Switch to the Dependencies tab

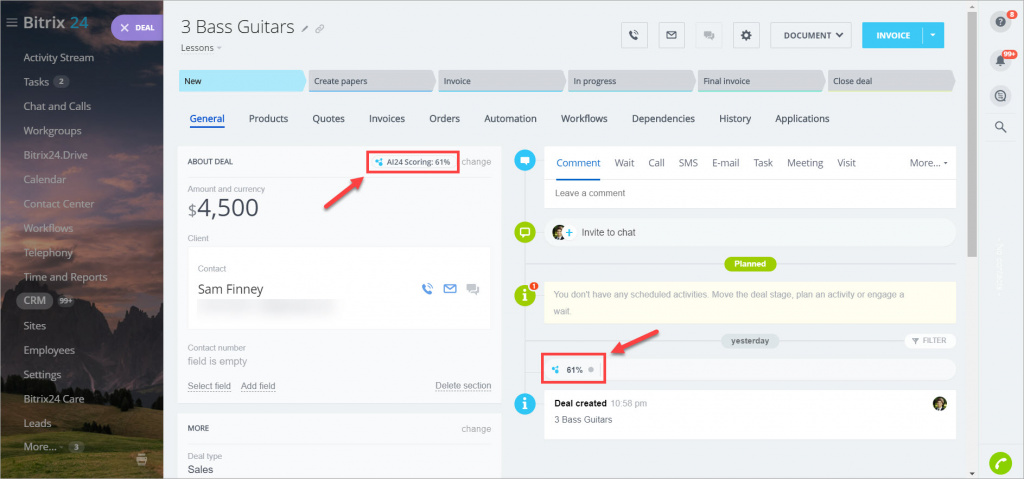click(x=663, y=119)
